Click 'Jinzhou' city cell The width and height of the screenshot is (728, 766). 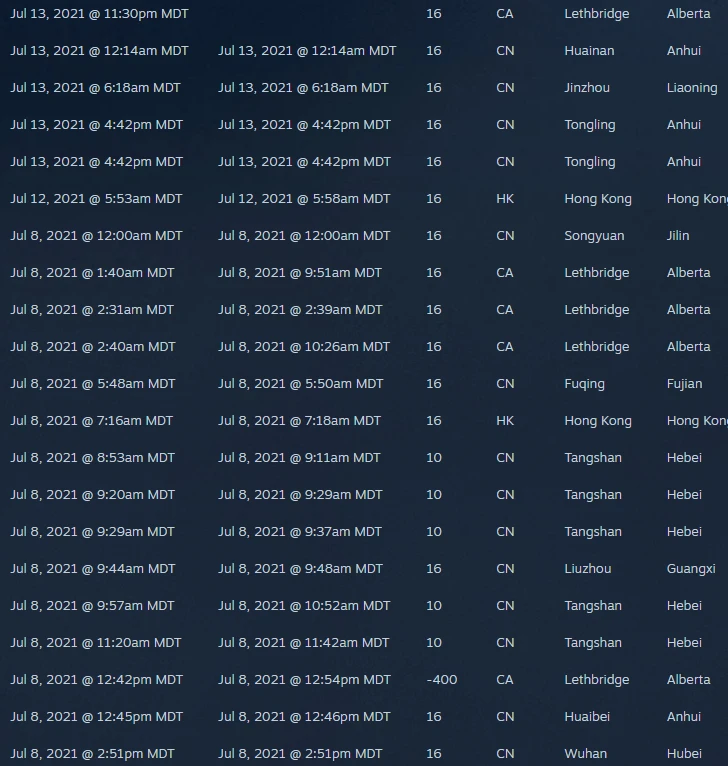click(587, 88)
